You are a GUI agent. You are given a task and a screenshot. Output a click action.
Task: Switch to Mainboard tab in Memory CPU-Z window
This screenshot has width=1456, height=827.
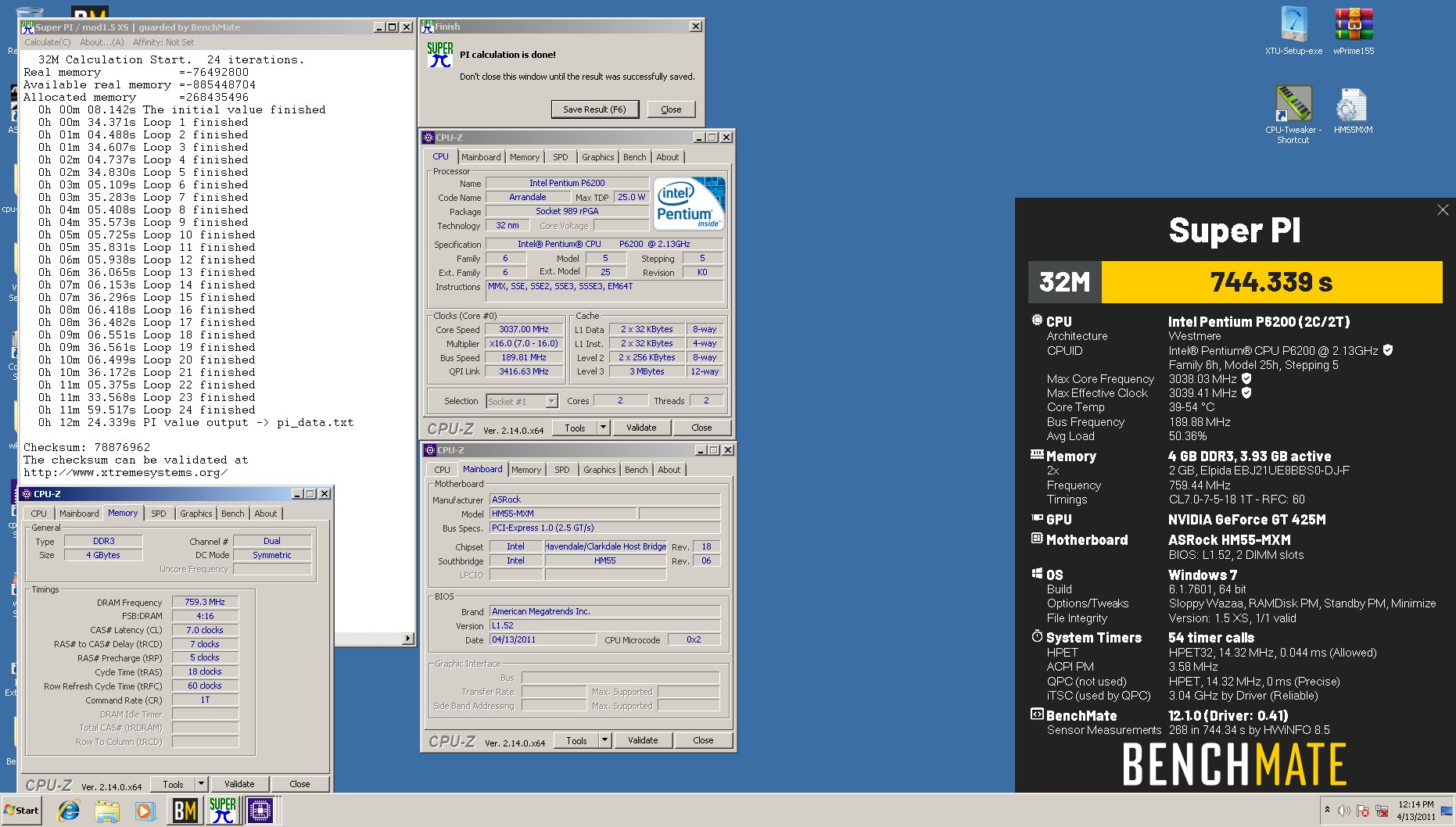pyautogui.click(x=79, y=514)
